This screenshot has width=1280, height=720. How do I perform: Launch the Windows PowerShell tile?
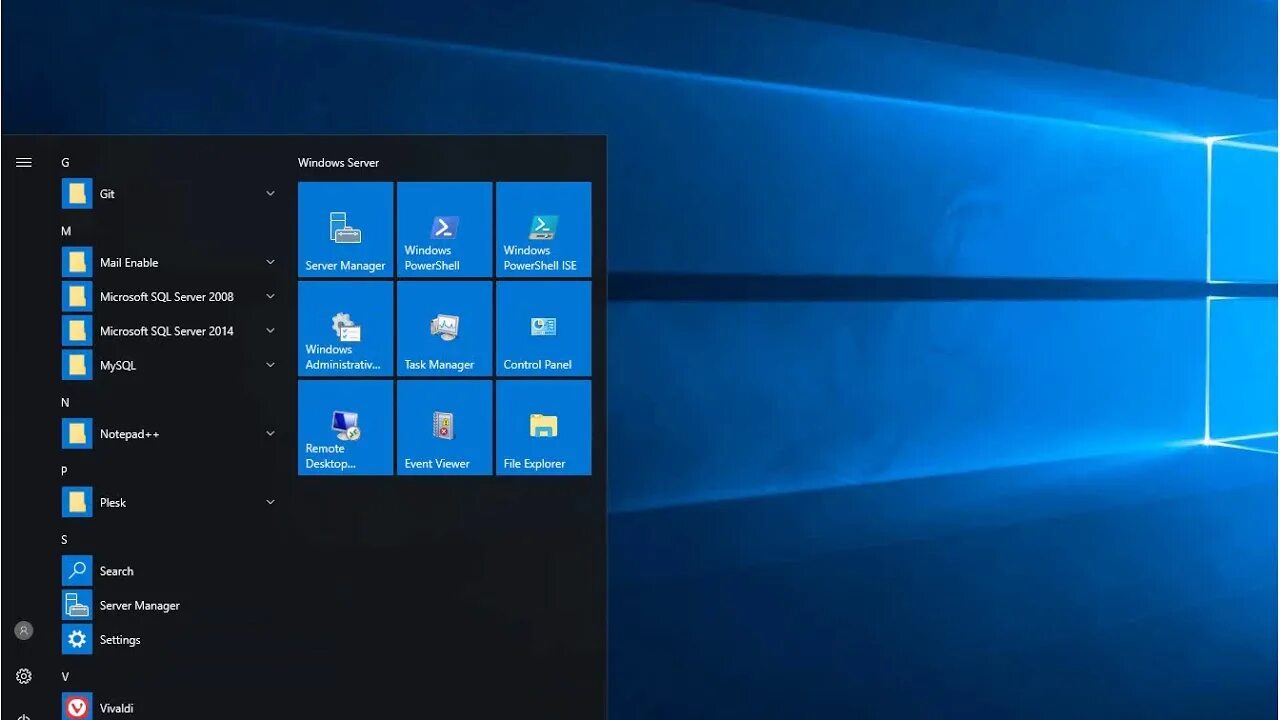[x=444, y=229]
